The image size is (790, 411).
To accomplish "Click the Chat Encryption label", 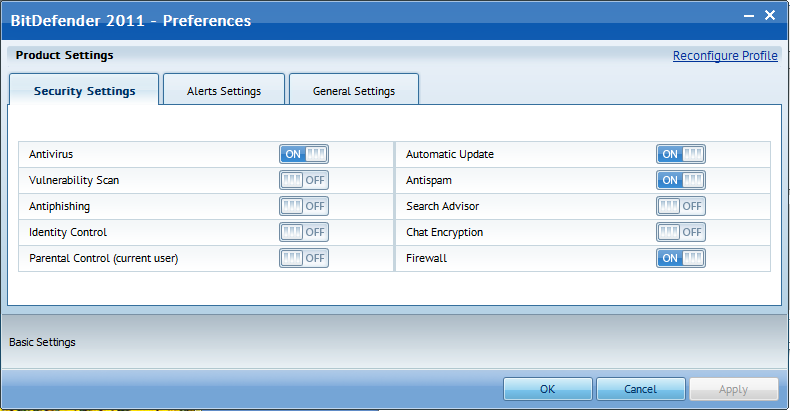I will 444,232.
